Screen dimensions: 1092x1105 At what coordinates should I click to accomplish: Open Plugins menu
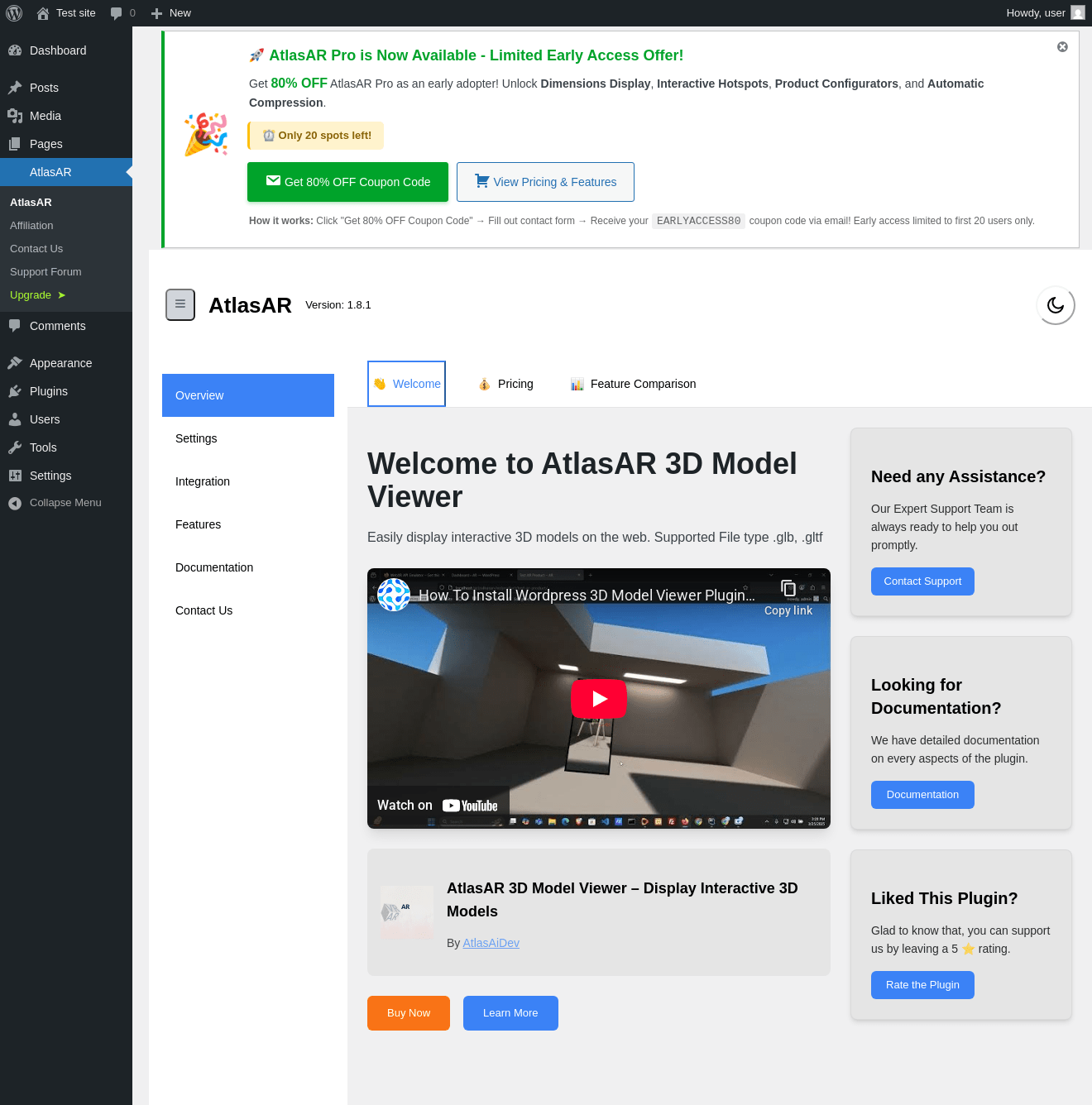pos(66,391)
